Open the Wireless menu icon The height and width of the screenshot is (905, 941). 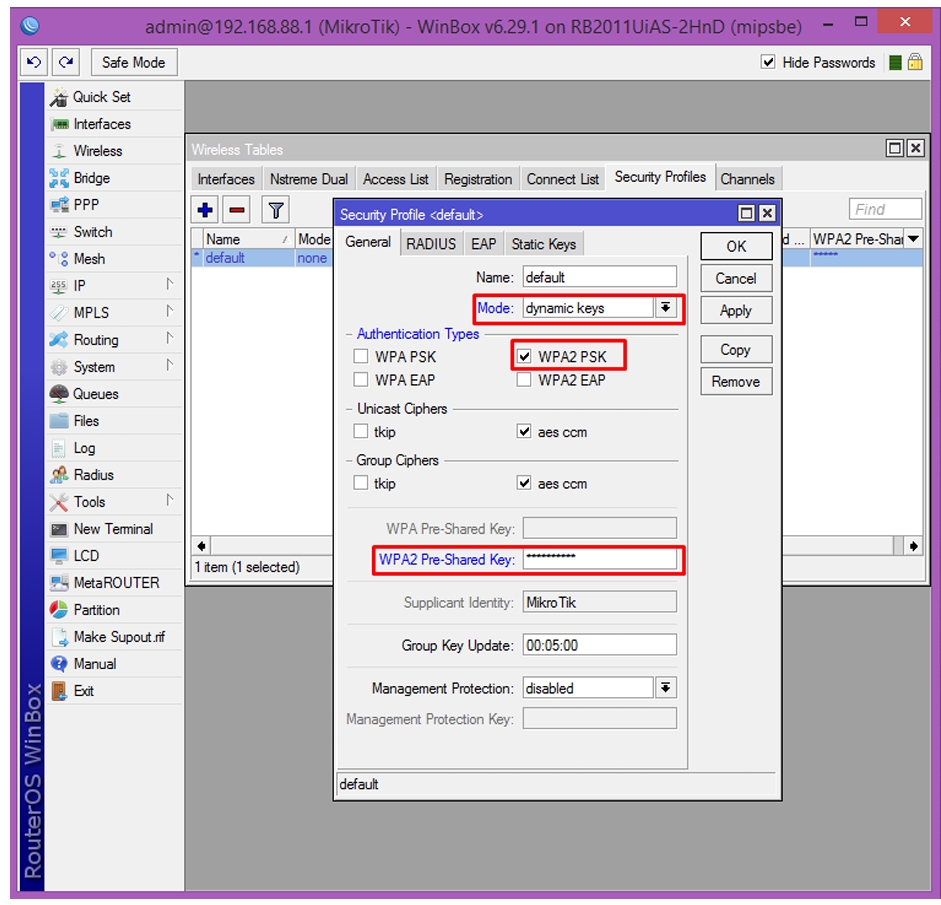coord(59,151)
